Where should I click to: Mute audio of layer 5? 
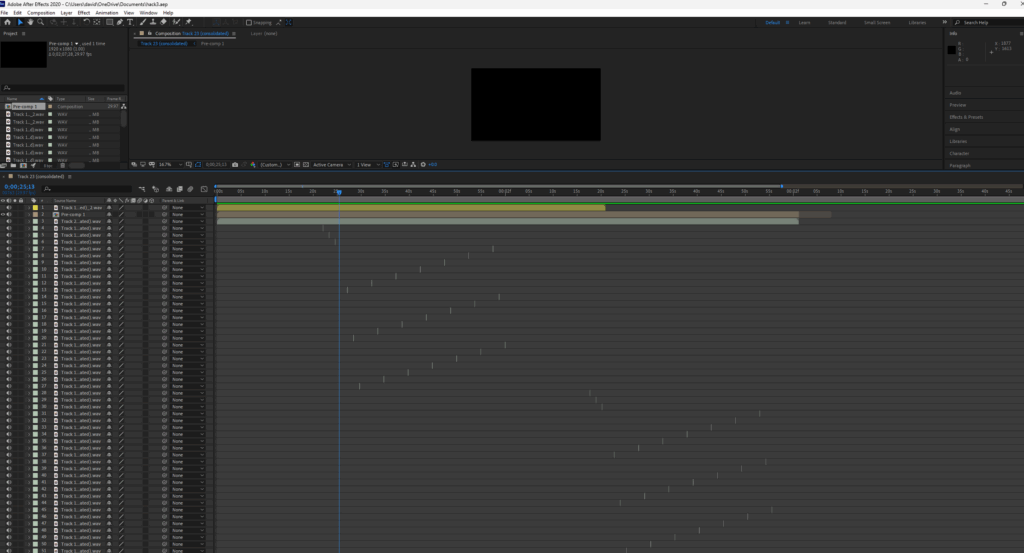8,235
